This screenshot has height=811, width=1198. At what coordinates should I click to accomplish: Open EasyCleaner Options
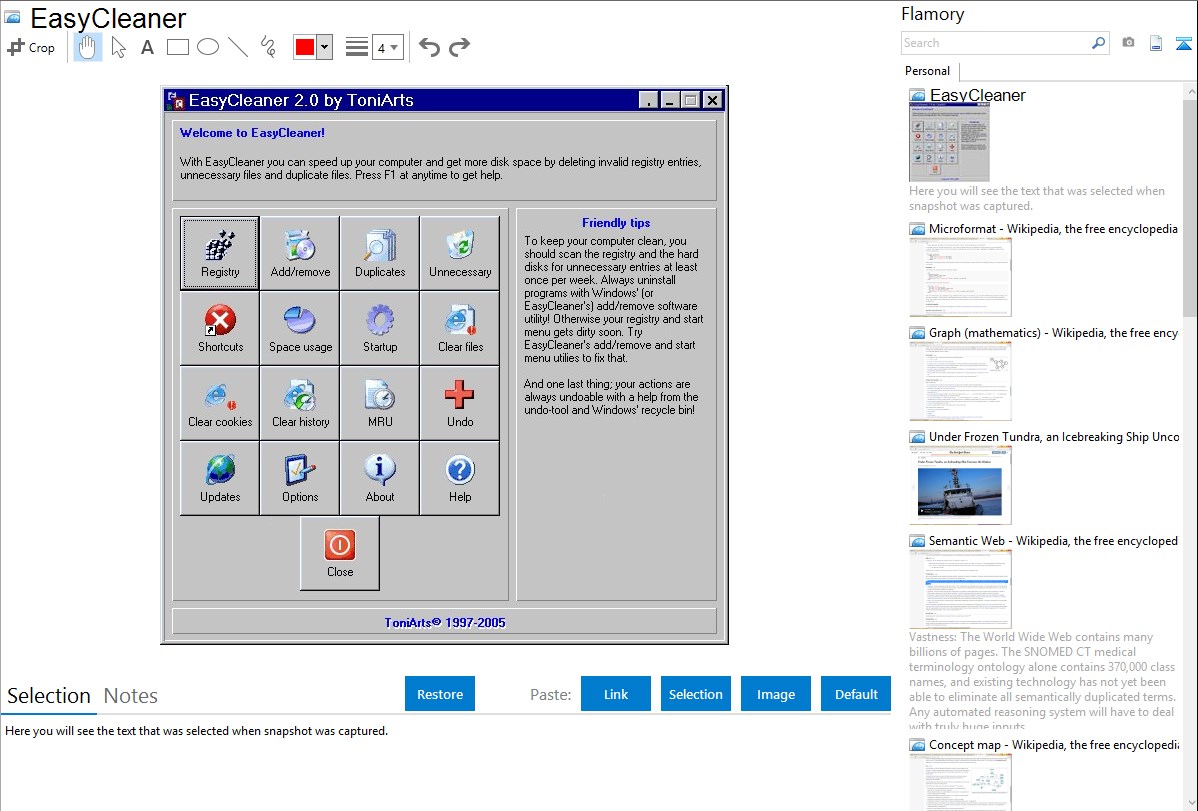300,478
